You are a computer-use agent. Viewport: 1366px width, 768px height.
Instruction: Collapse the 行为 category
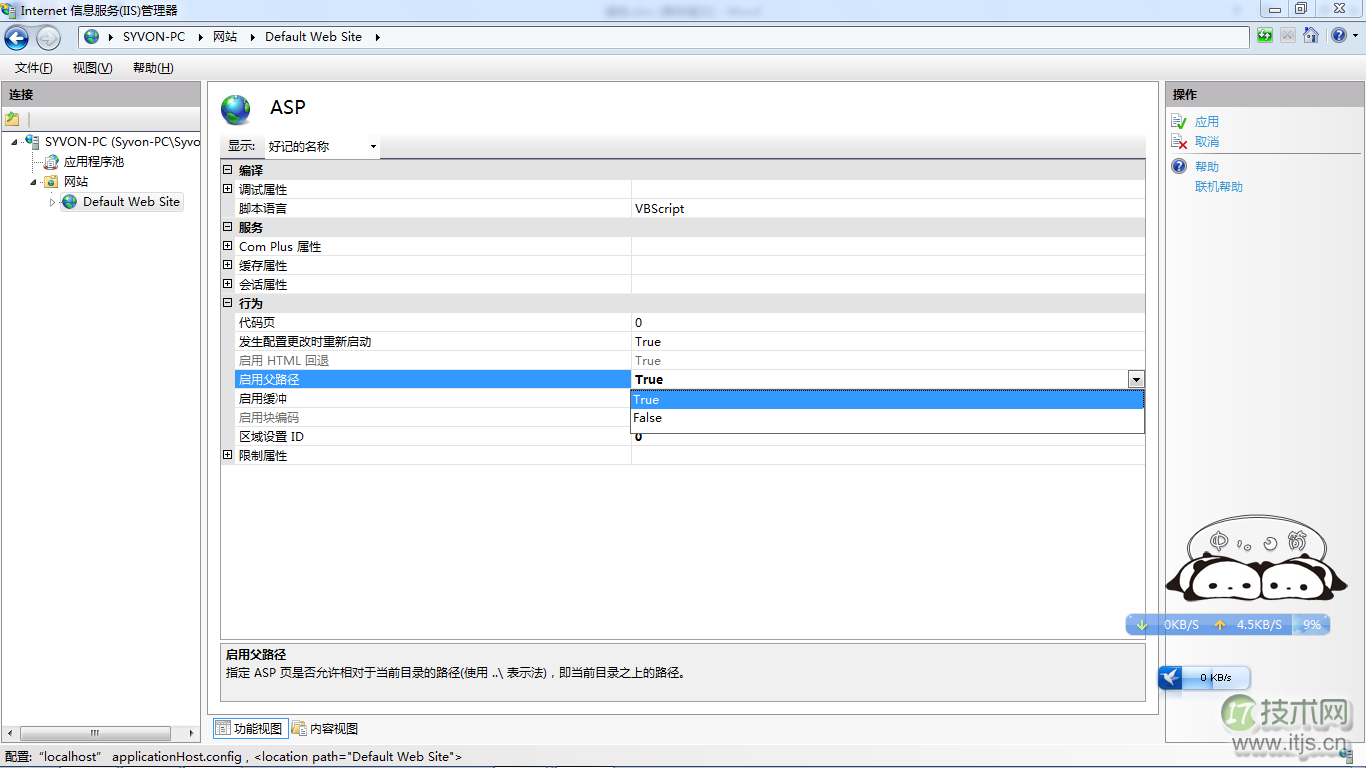tap(228, 303)
